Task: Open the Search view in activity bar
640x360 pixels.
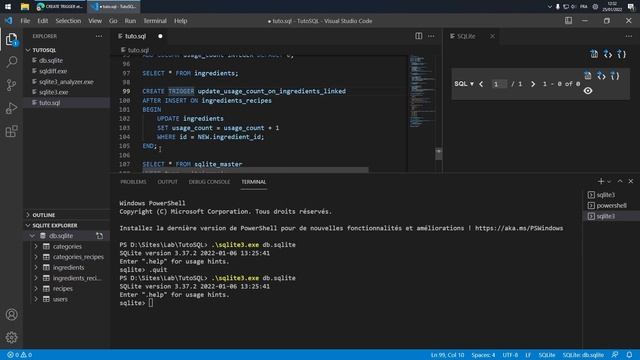Action: tap(11, 62)
